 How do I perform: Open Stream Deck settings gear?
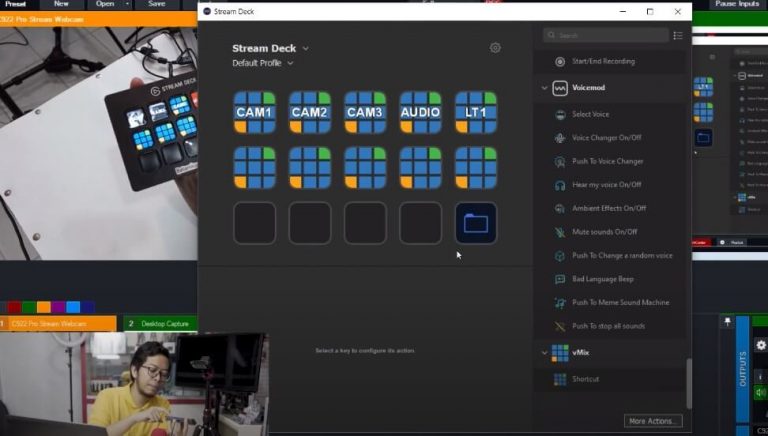495,48
